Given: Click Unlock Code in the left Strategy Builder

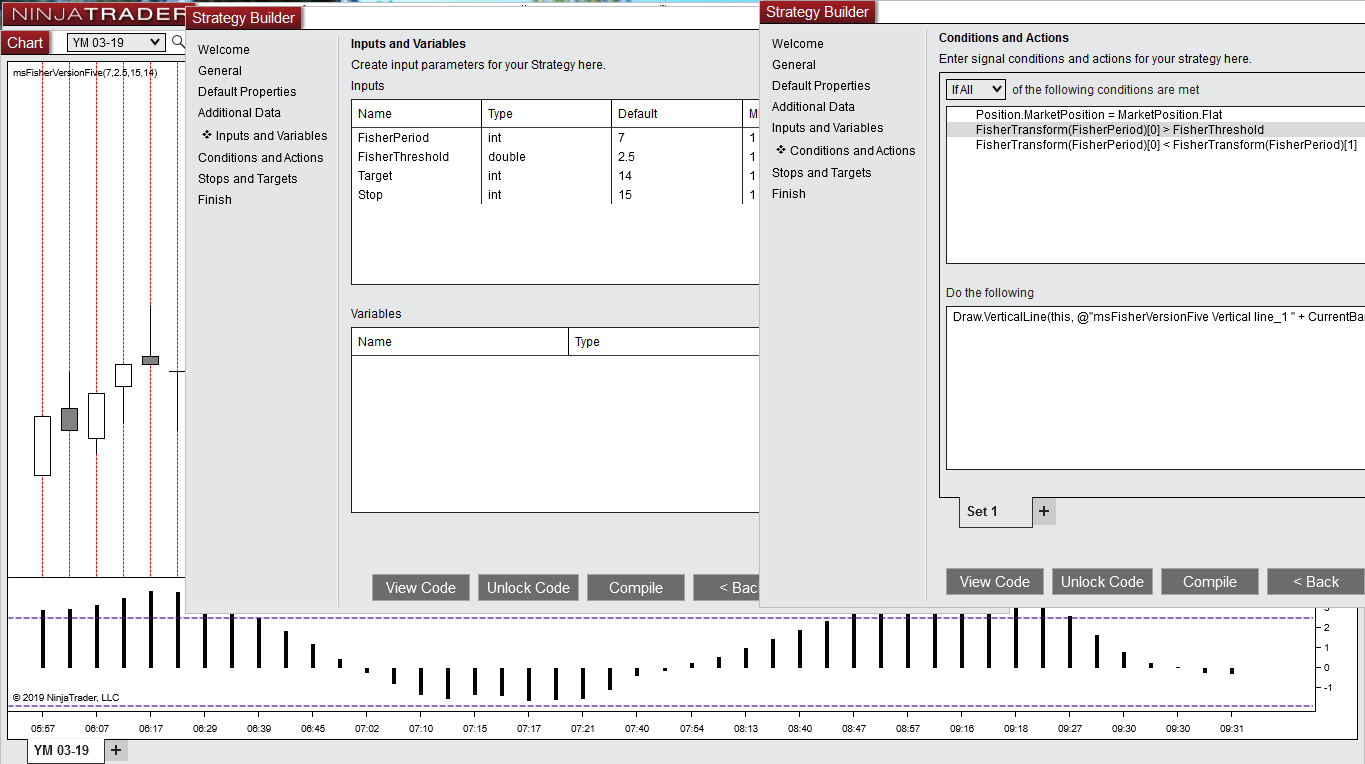Looking at the screenshot, I should 528,588.
